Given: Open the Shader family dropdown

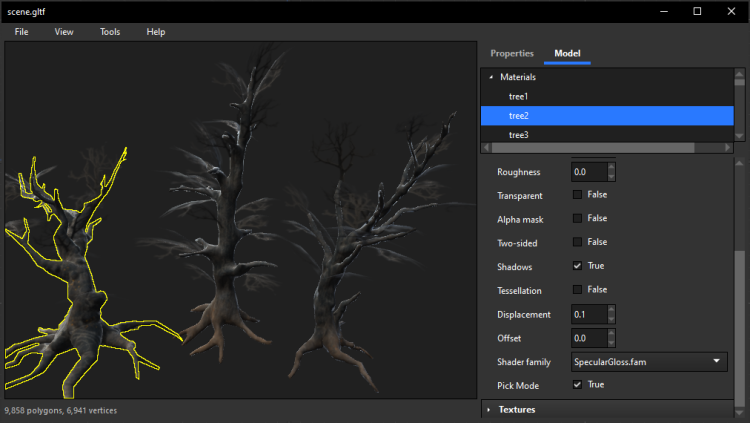Looking at the screenshot, I should click(648, 361).
